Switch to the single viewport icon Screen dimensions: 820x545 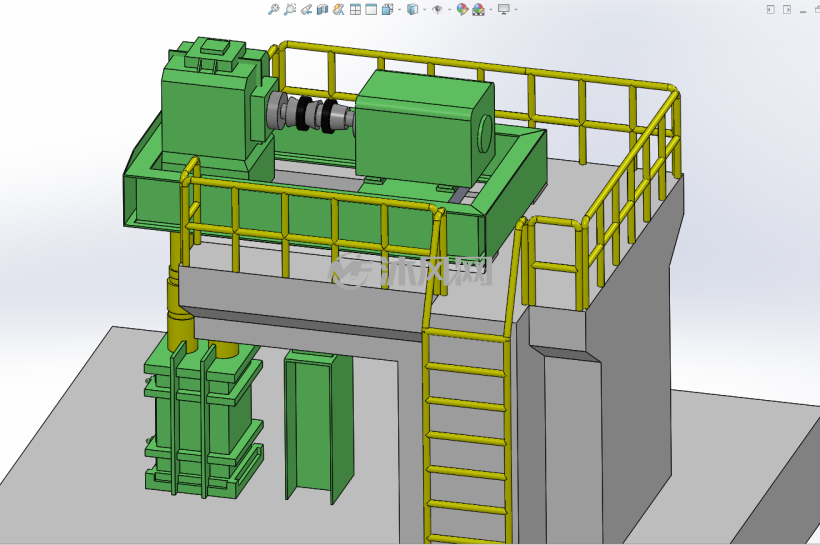coord(371,9)
